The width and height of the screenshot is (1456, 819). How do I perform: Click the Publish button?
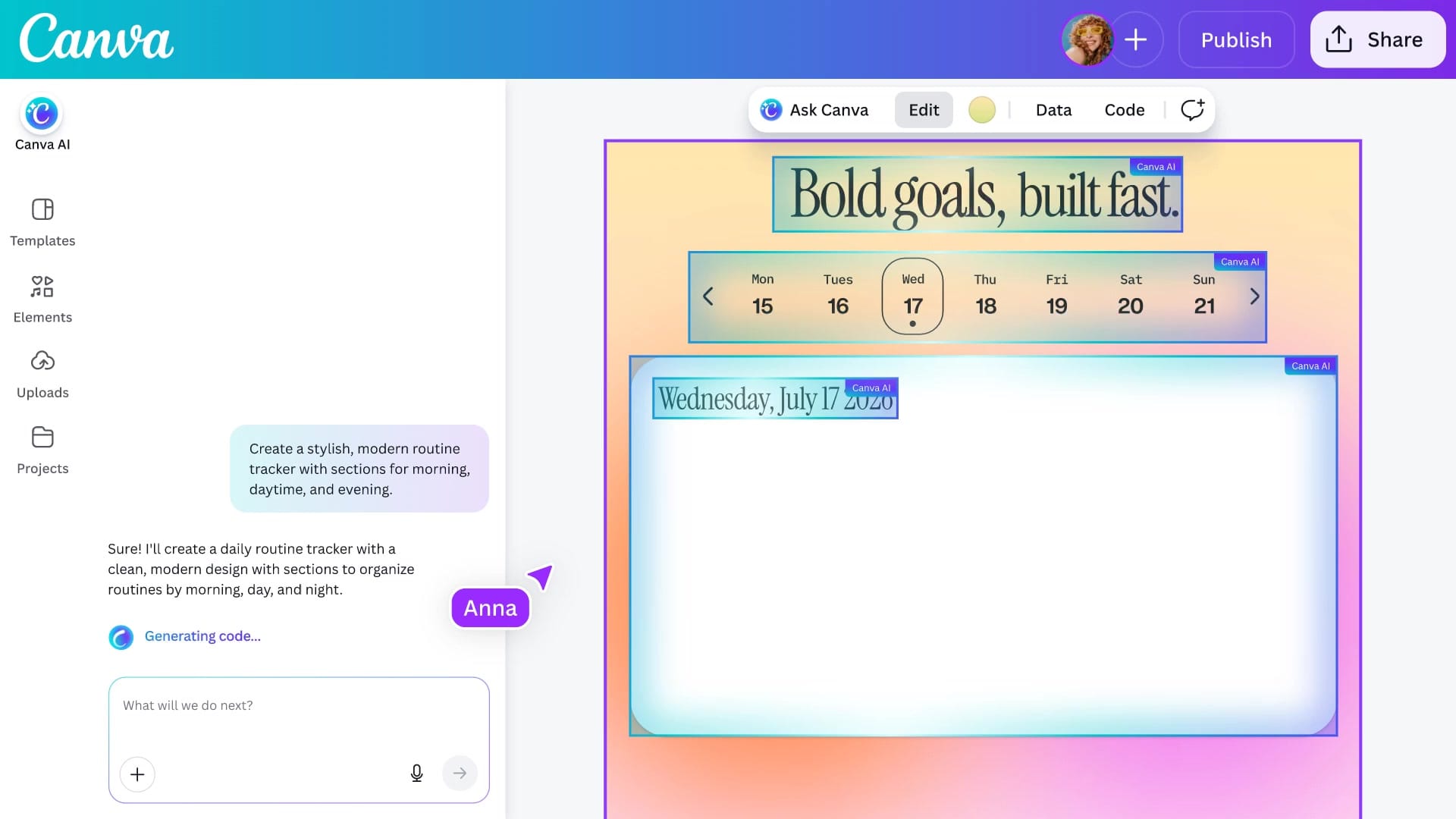(1236, 39)
